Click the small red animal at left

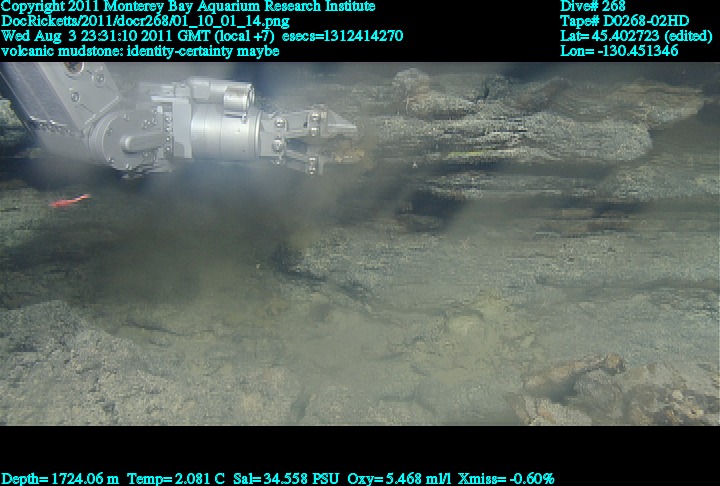(70, 201)
